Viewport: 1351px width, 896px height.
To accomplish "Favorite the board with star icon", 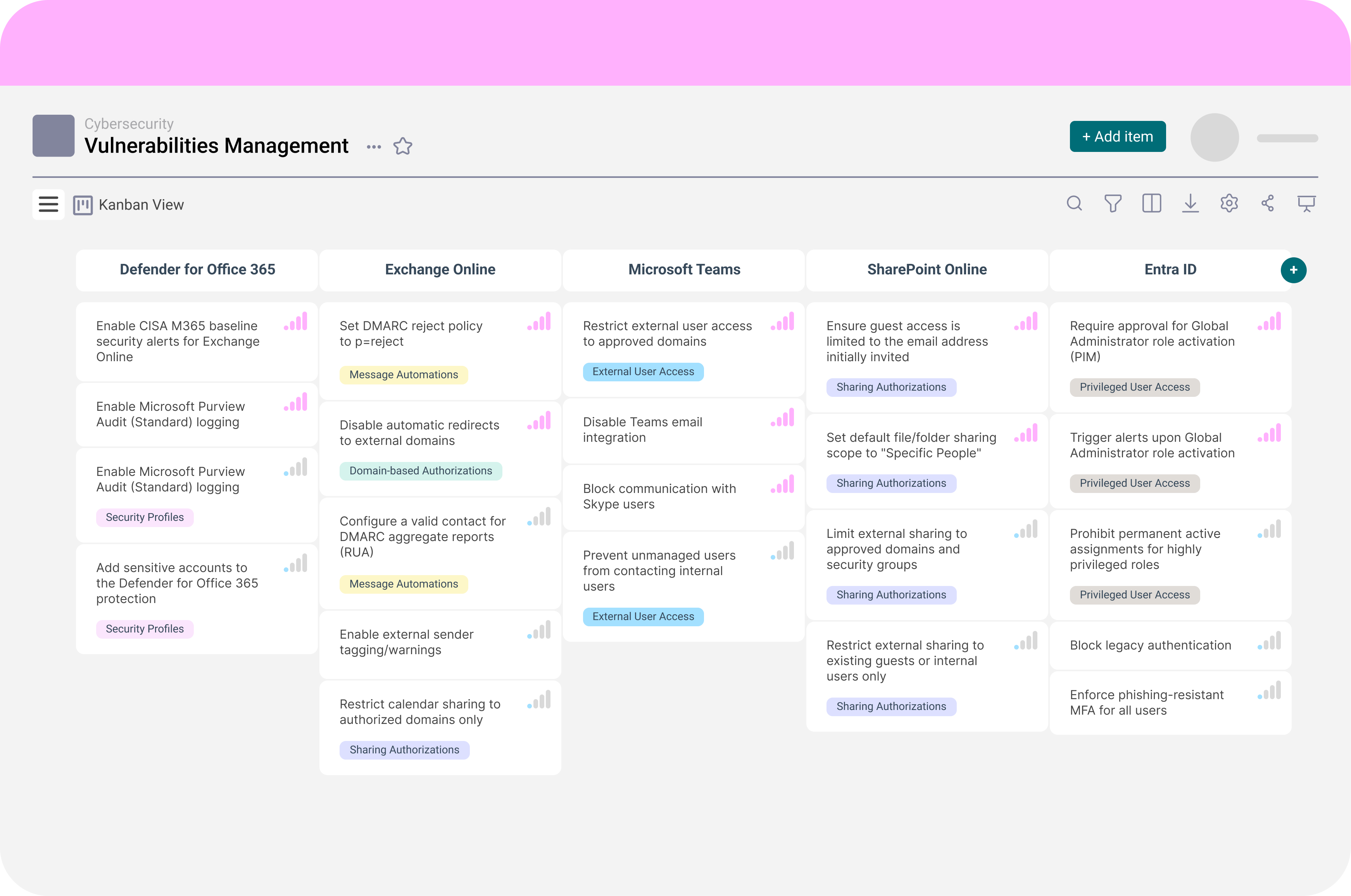I will 403,146.
